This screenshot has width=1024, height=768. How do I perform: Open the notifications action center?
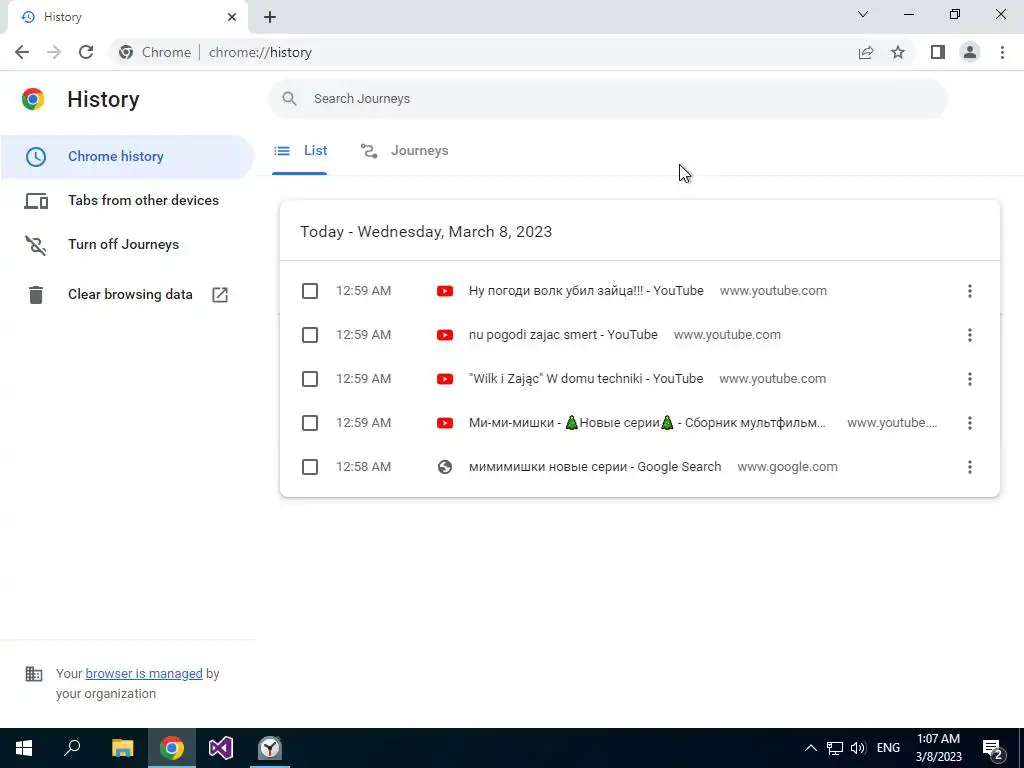[x=993, y=749]
